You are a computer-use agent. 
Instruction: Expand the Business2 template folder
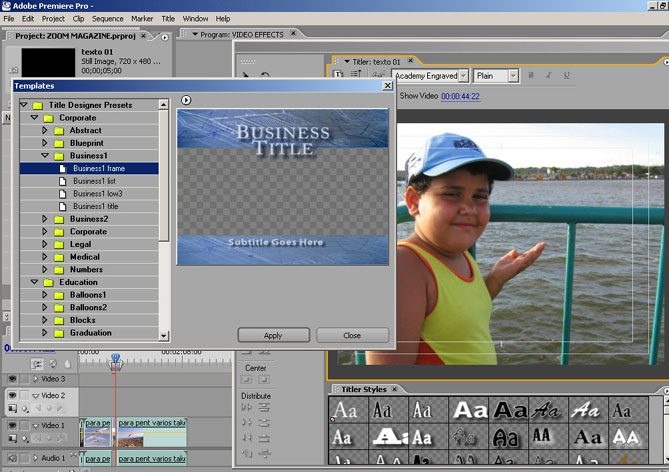[45, 218]
